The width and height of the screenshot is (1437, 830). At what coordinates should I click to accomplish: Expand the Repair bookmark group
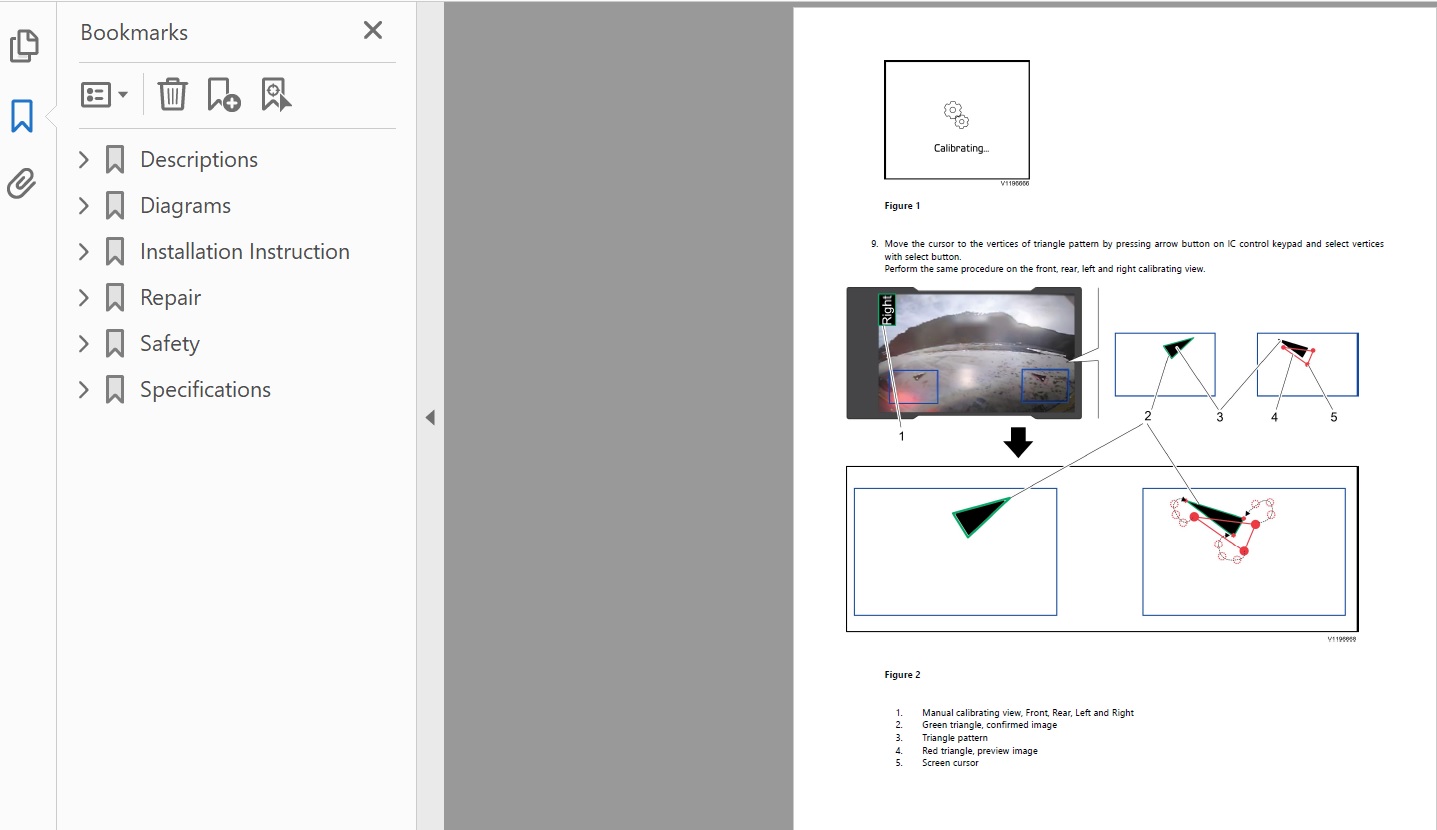click(84, 298)
